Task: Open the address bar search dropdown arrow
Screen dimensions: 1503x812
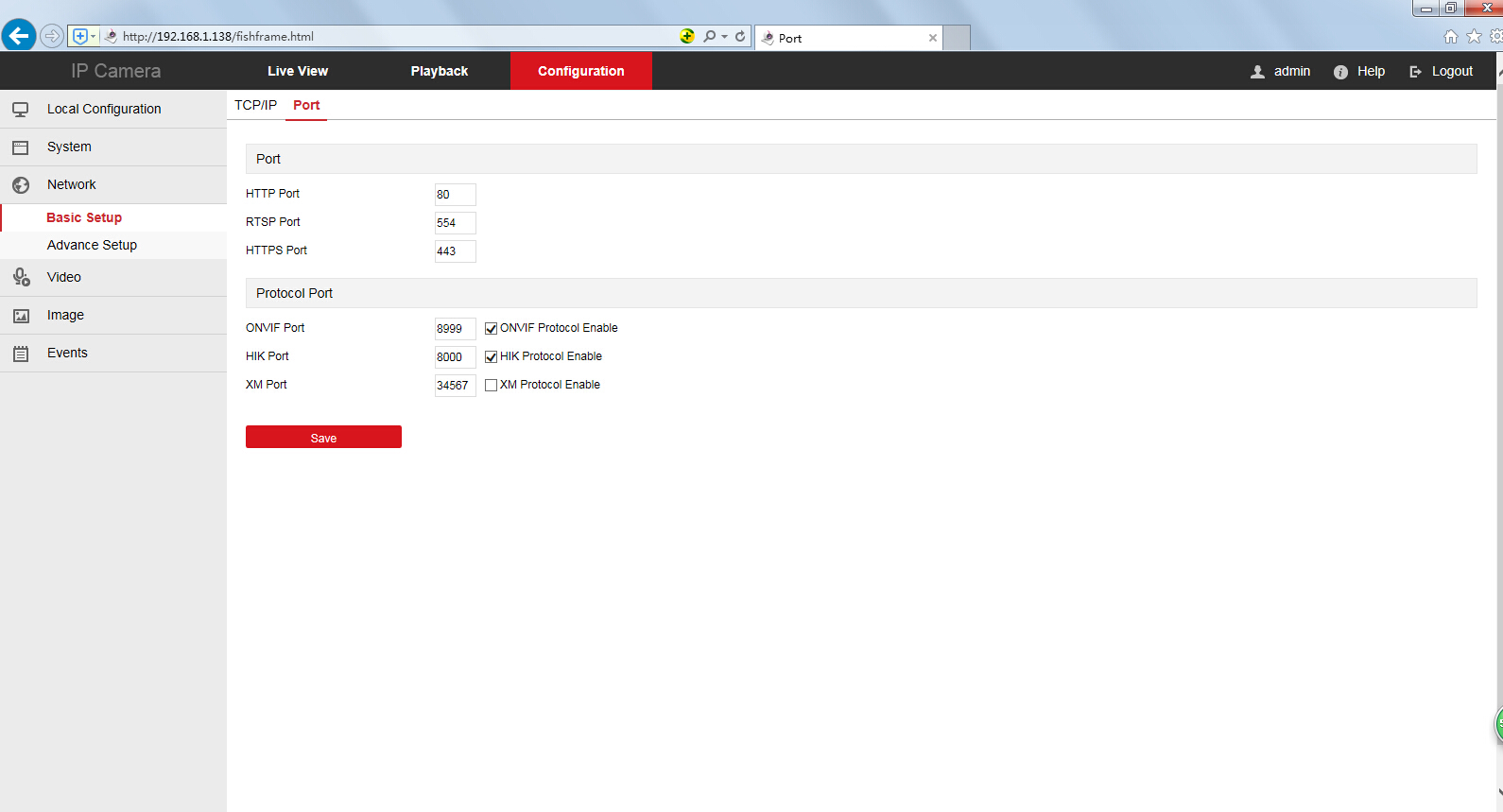Action: click(725, 37)
